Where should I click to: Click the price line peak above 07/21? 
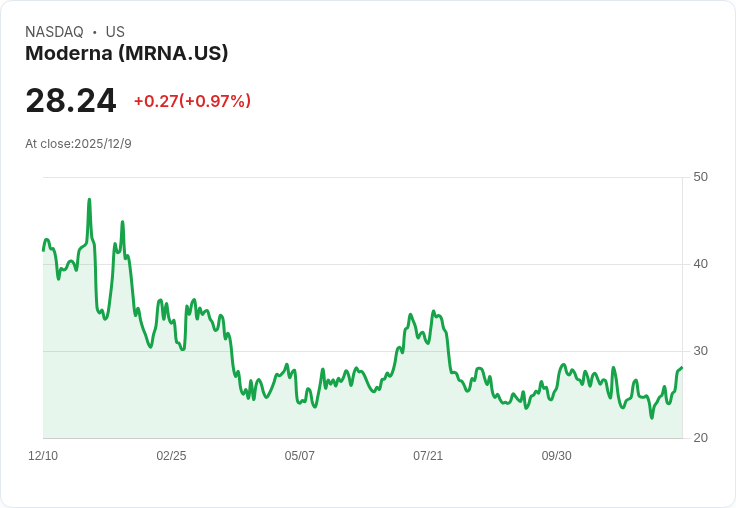(433, 312)
